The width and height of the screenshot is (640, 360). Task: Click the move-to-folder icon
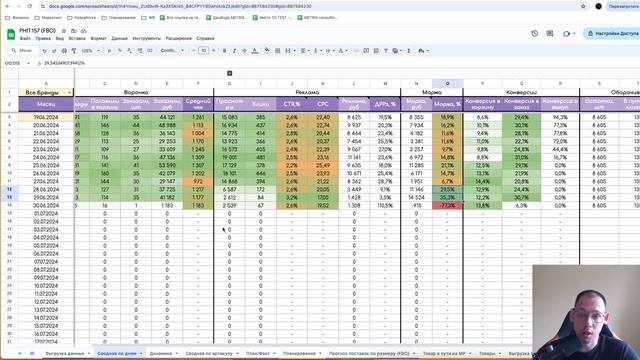[x=74, y=31]
